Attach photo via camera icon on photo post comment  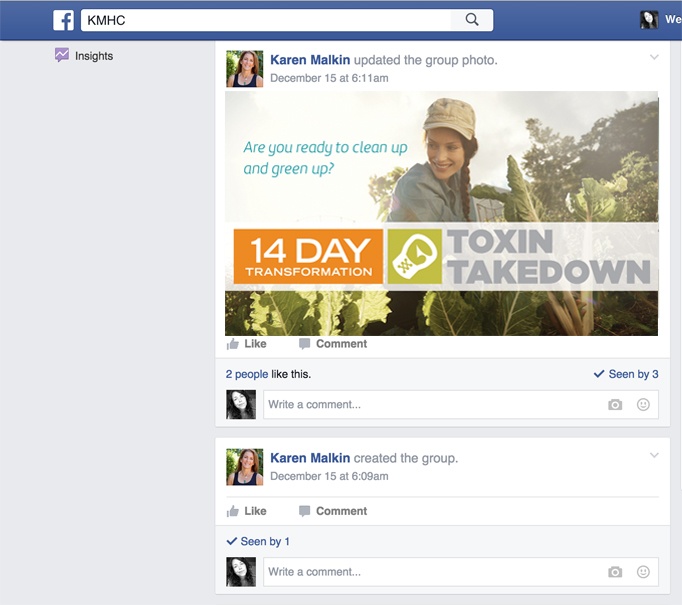point(615,405)
